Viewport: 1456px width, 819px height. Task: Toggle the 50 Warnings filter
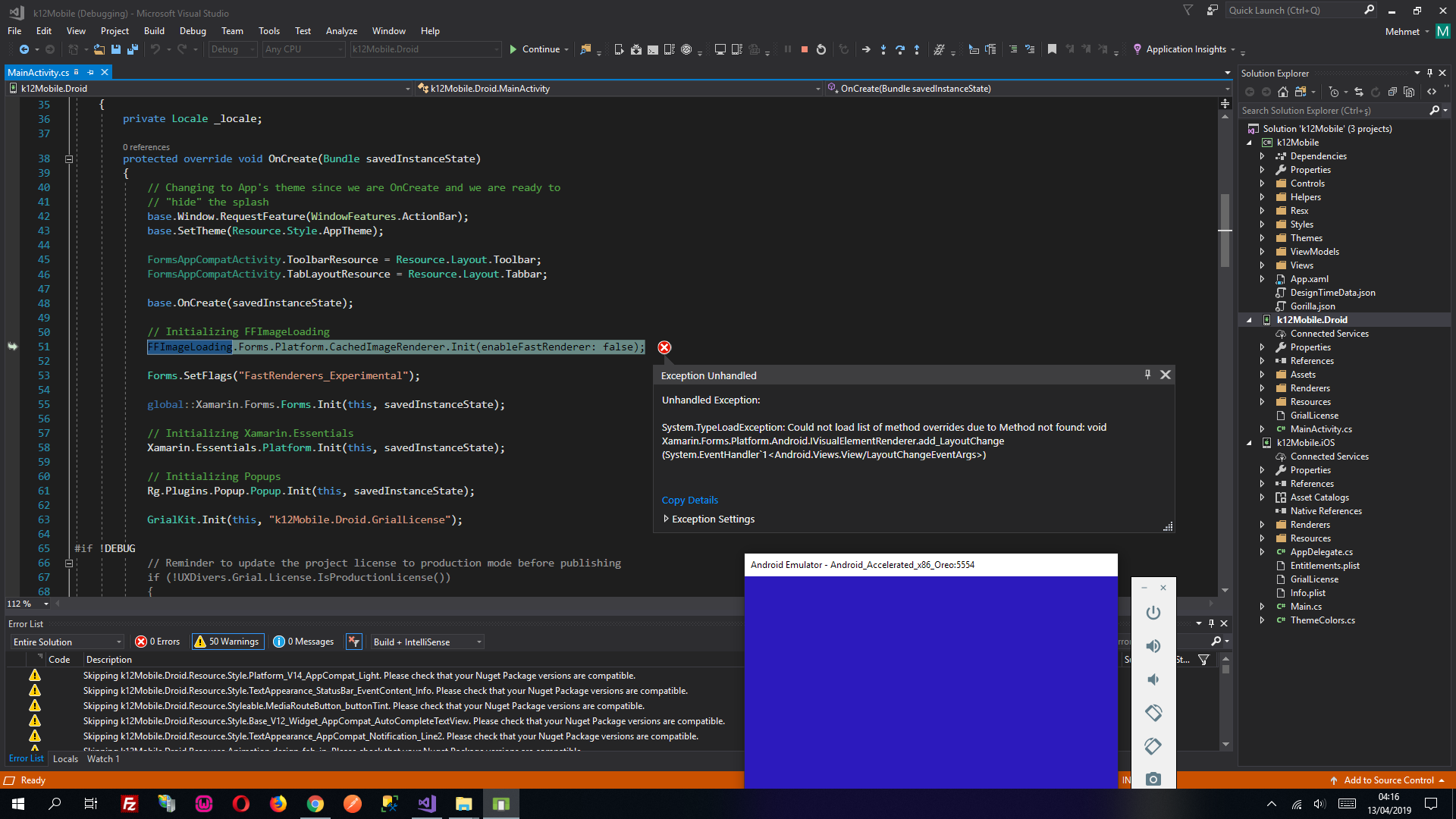coord(227,642)
